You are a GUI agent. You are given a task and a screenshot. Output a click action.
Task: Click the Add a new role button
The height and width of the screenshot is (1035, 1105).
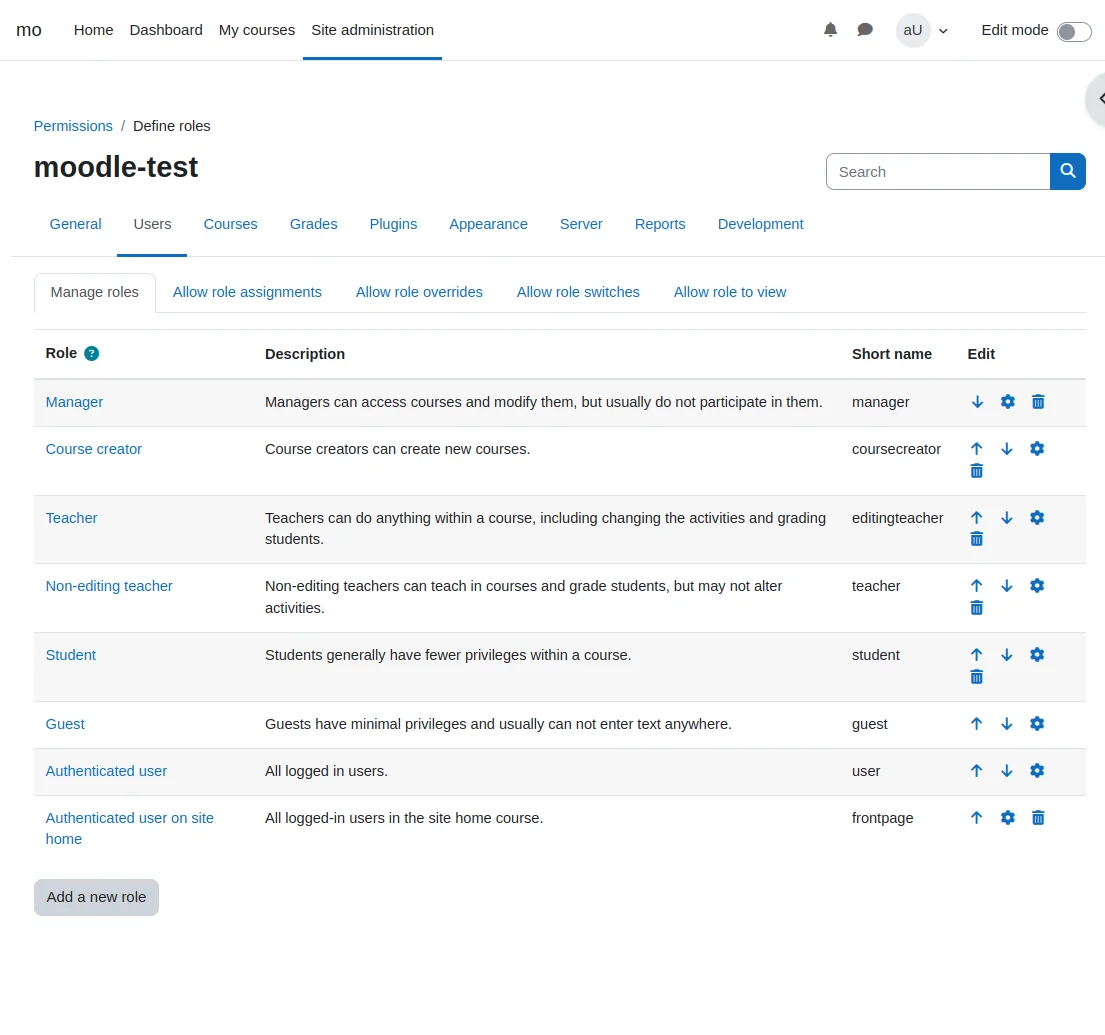point(96,897)
